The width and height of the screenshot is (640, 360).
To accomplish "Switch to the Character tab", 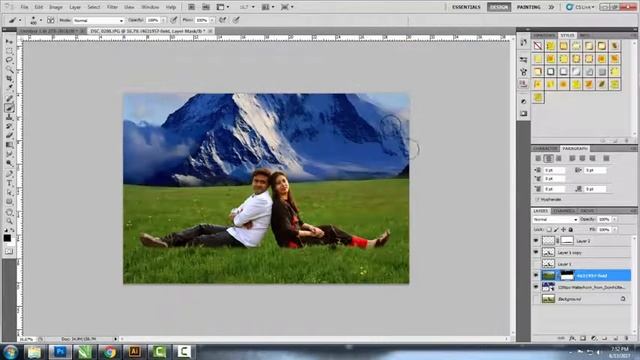I will [x=545, y=148].
